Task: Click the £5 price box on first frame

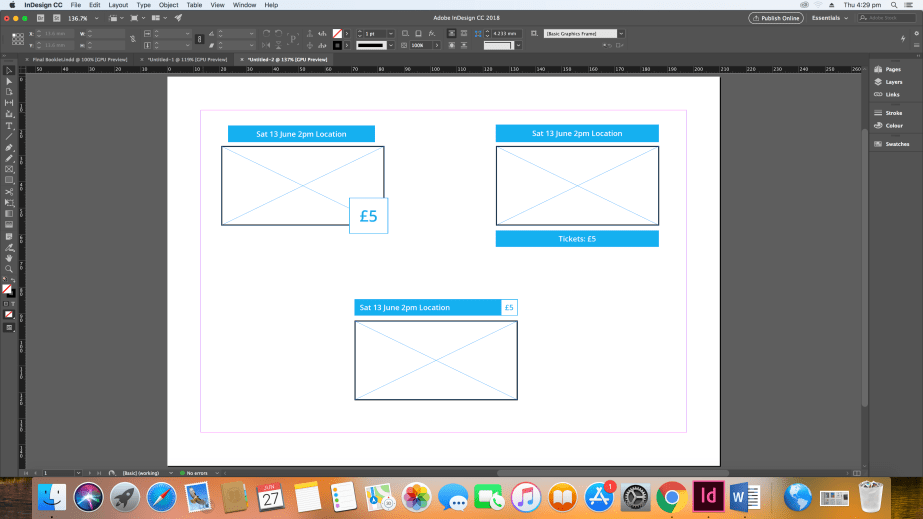Action: (368, 216)
